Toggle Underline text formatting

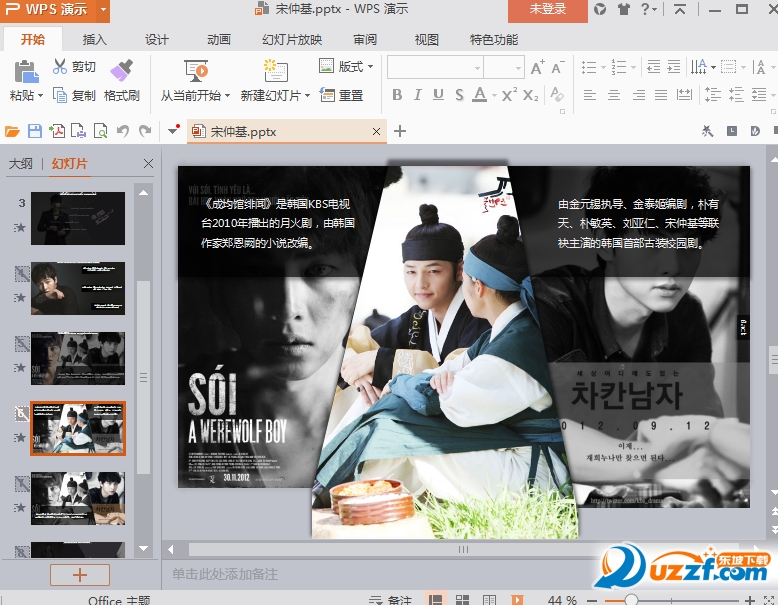click(x=438, y=95)
